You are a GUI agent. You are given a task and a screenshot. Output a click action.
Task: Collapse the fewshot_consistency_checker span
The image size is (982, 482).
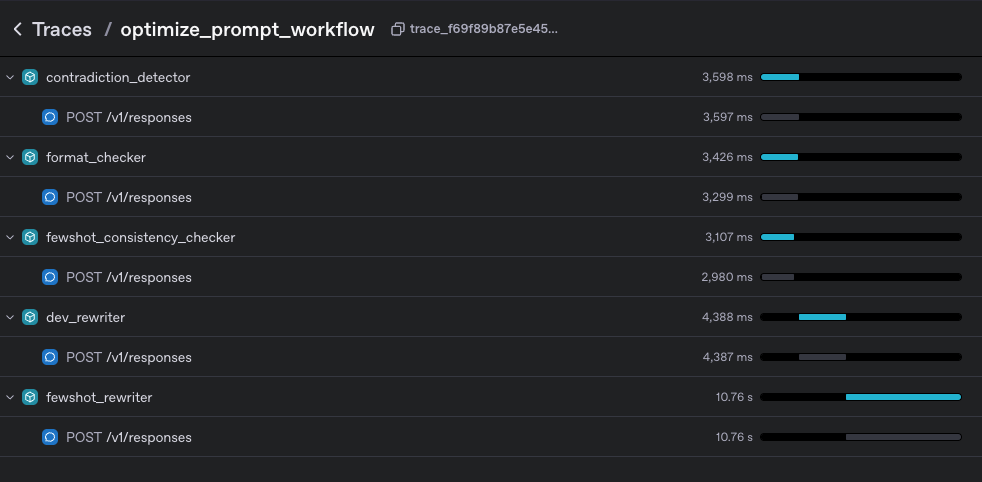pos(10,237)
